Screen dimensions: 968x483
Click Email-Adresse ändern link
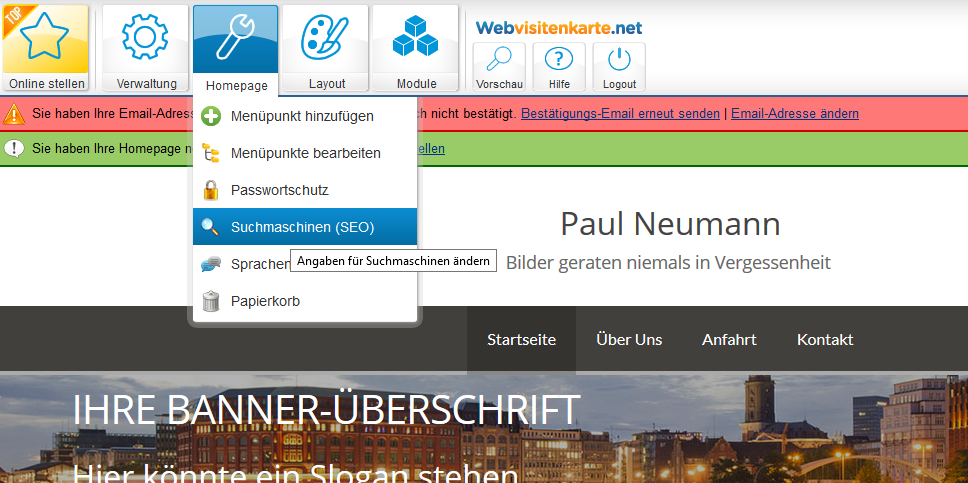(795, 114)
